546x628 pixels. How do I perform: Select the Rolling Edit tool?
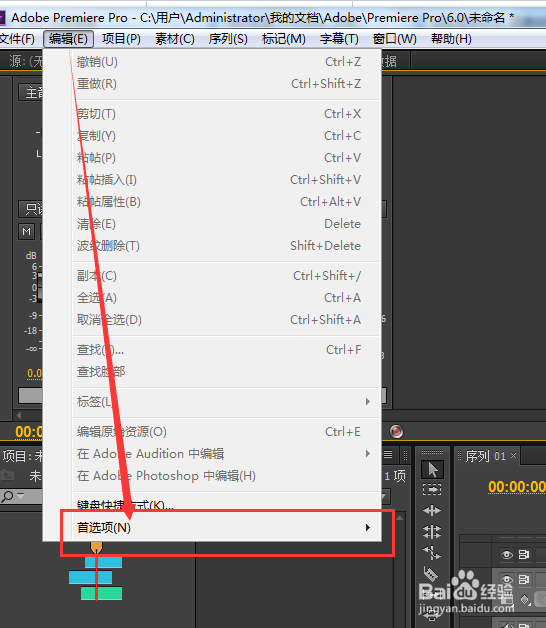432,532
